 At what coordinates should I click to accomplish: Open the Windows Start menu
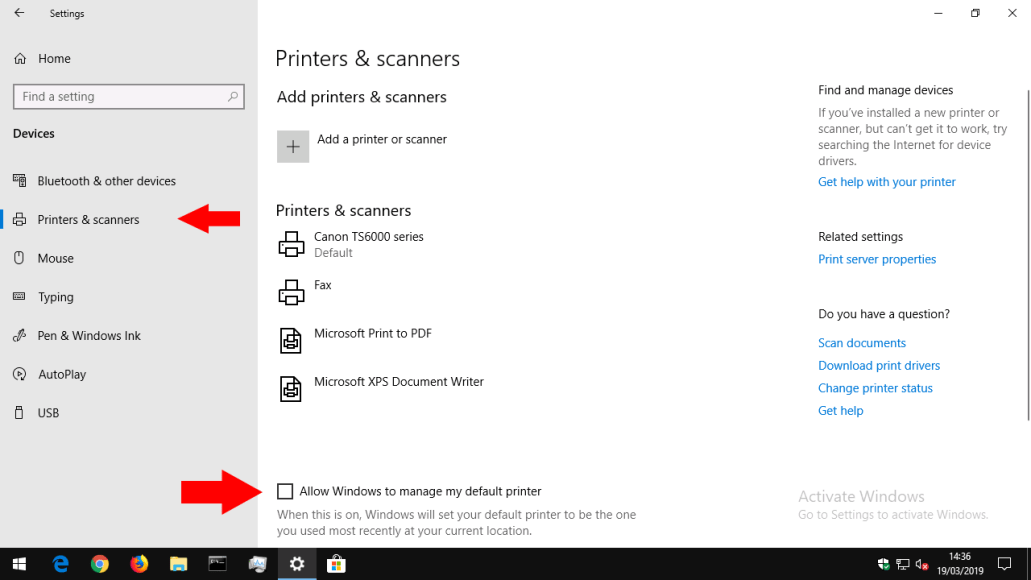click(x=19, y=564)
